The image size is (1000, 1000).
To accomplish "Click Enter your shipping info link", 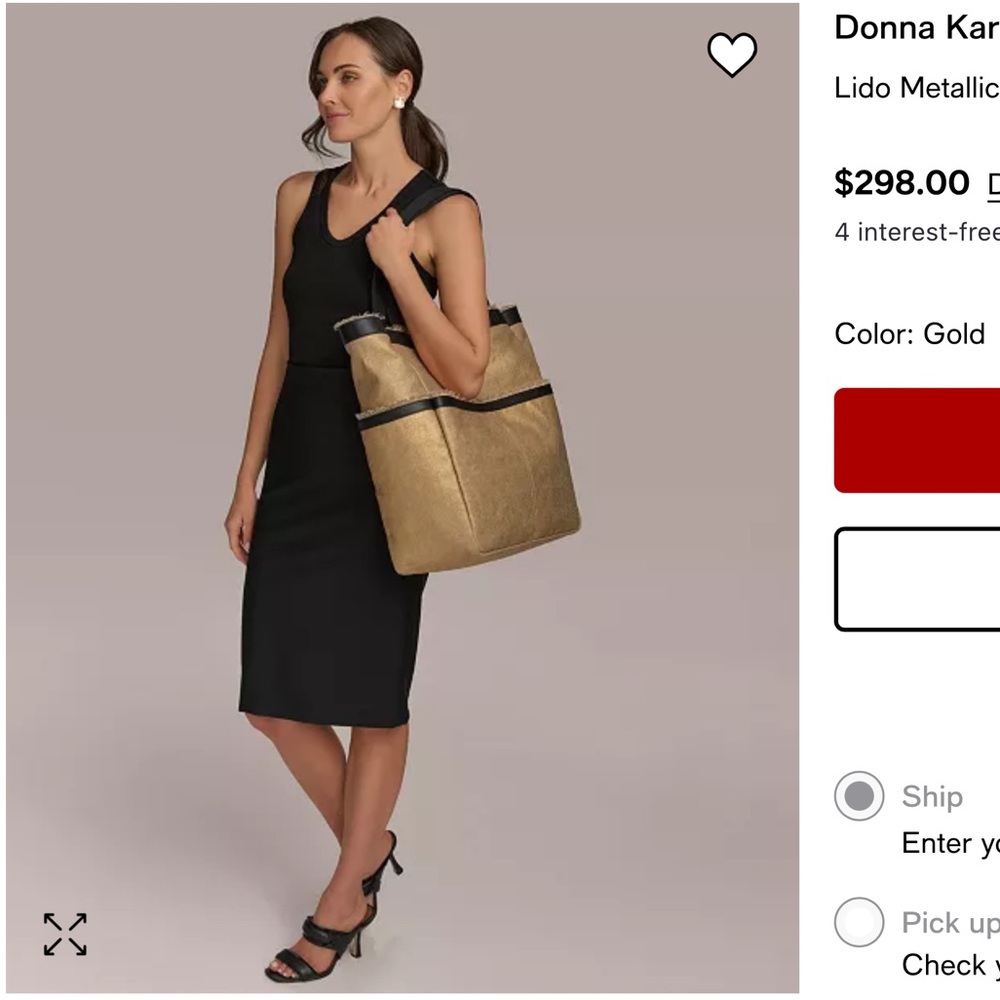I will 948,843.
